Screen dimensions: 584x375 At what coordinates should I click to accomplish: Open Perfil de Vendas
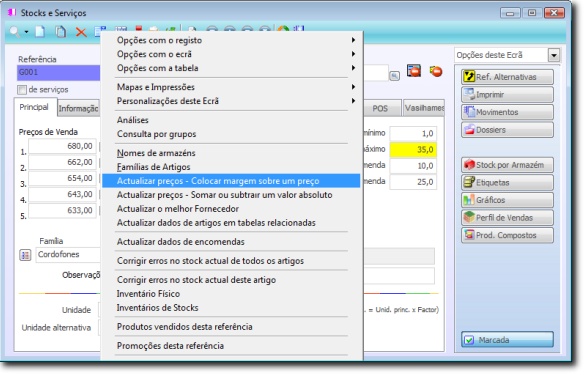pyautogui.click(x=507, y=217)
